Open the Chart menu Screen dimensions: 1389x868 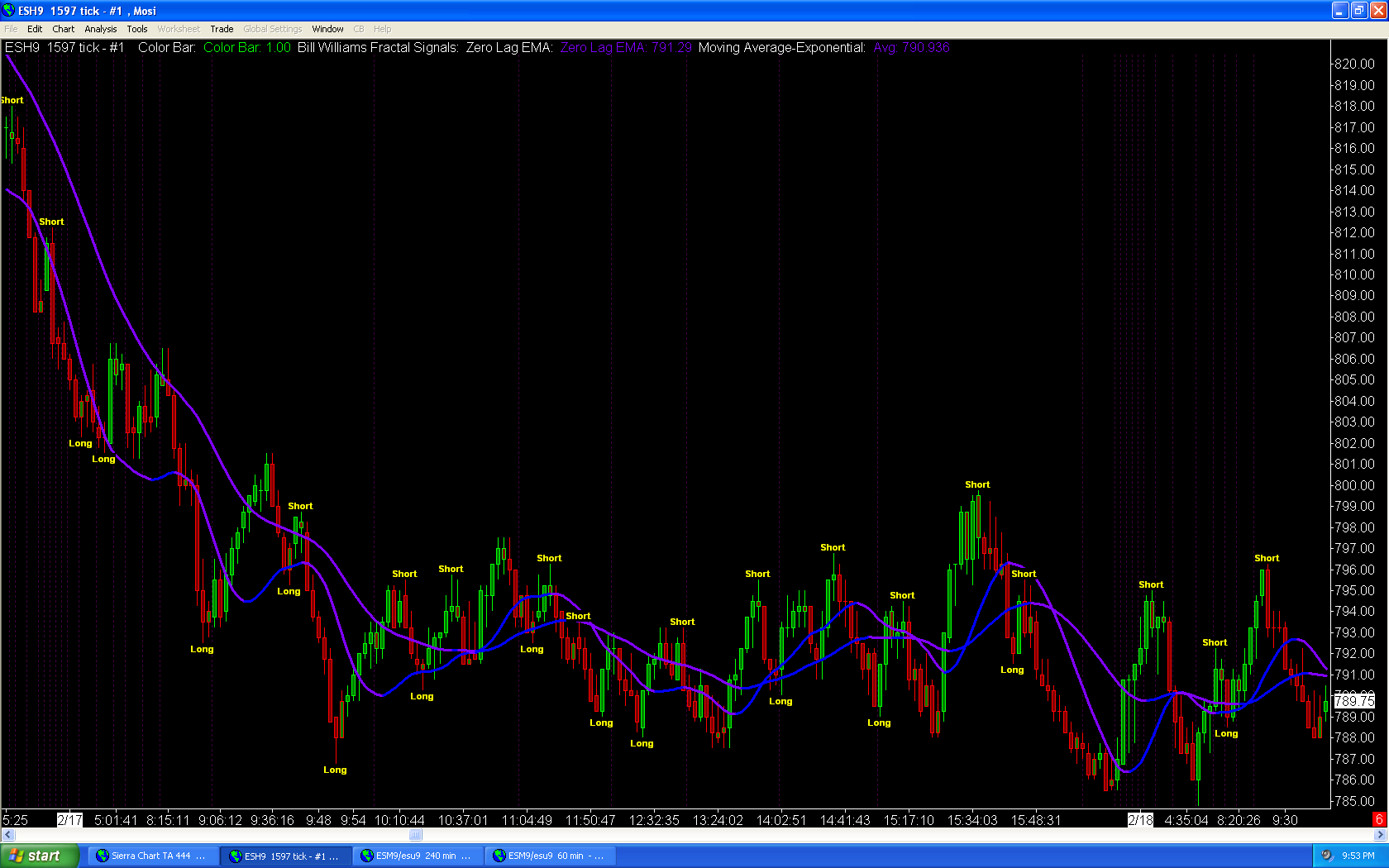pos(64,29)
